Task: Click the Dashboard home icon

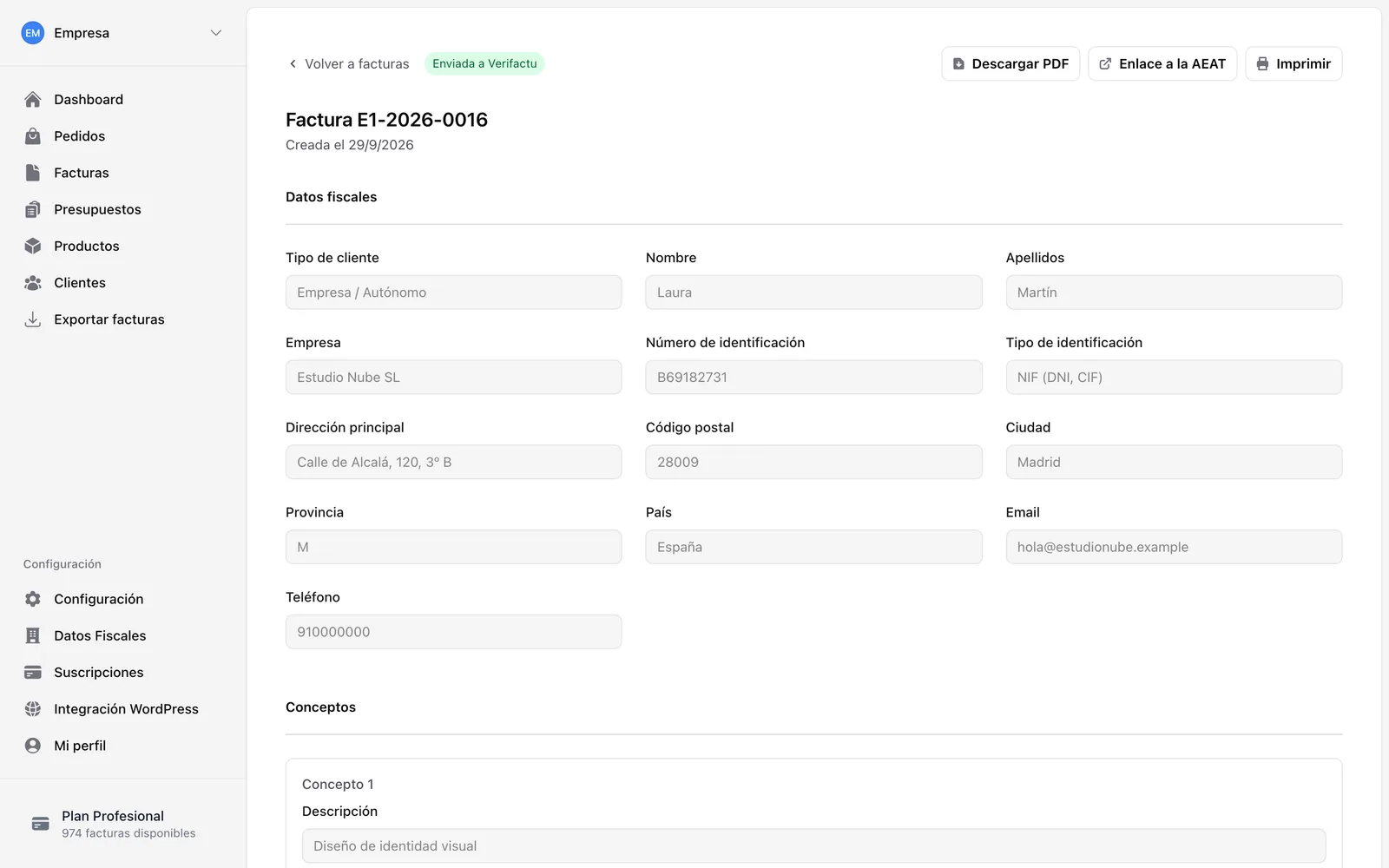Action: point(33,100)
